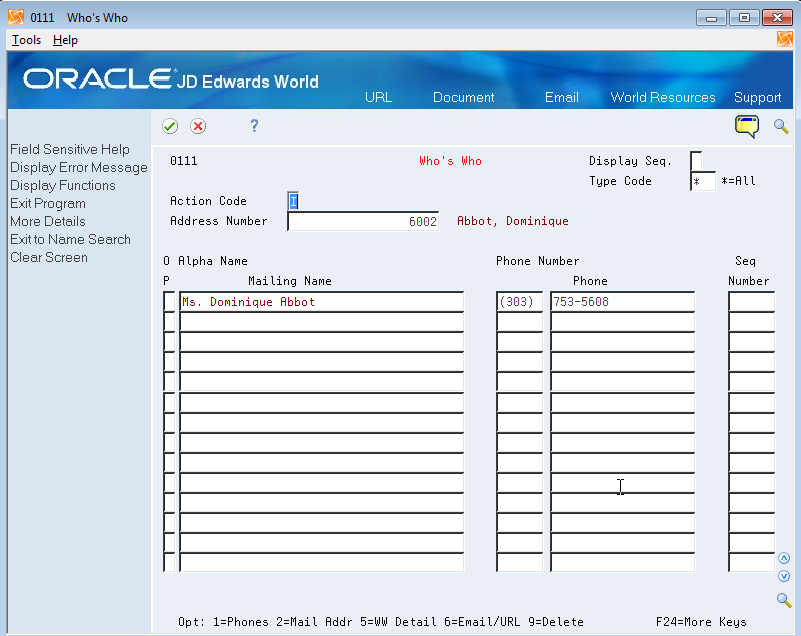Click the 9=Delete option text
Image resolution: width=801 pixels, height=636 pixels.
[556, 622]
